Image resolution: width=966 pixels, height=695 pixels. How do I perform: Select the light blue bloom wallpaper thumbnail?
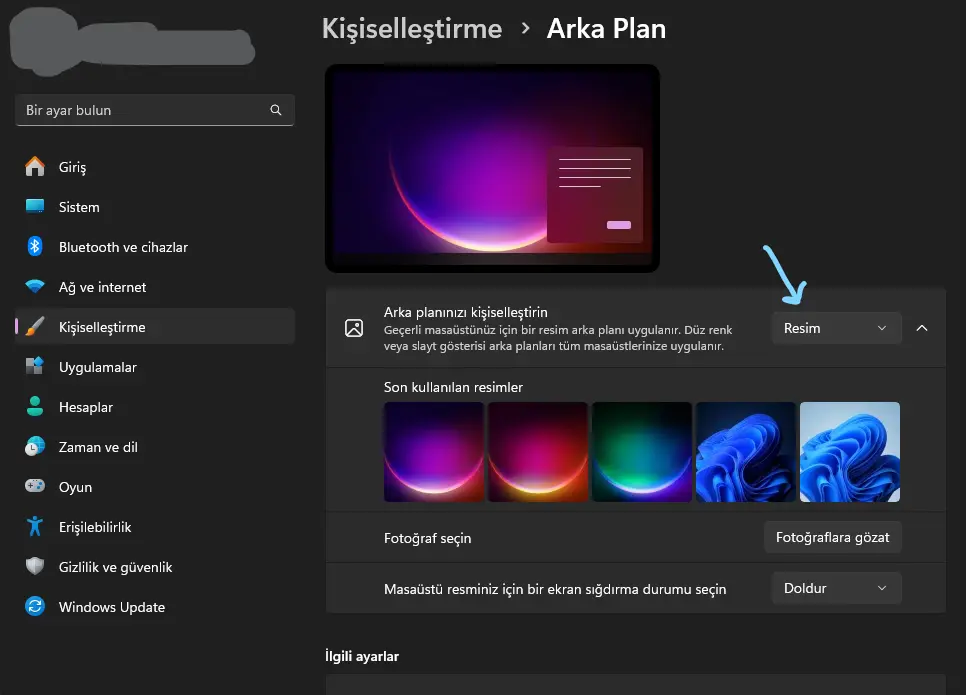850,452
